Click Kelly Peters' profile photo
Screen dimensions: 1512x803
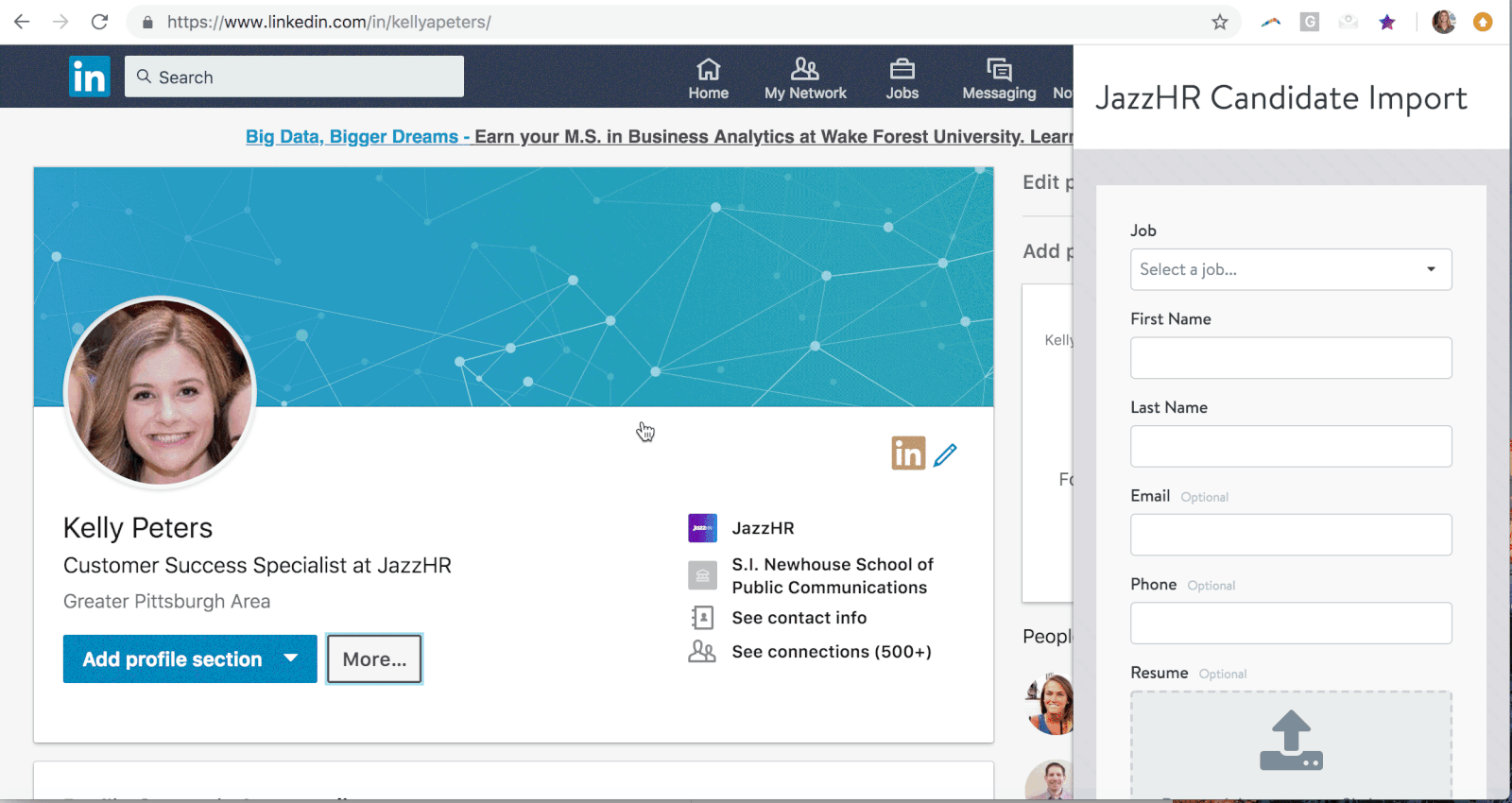tap(160, 392)
